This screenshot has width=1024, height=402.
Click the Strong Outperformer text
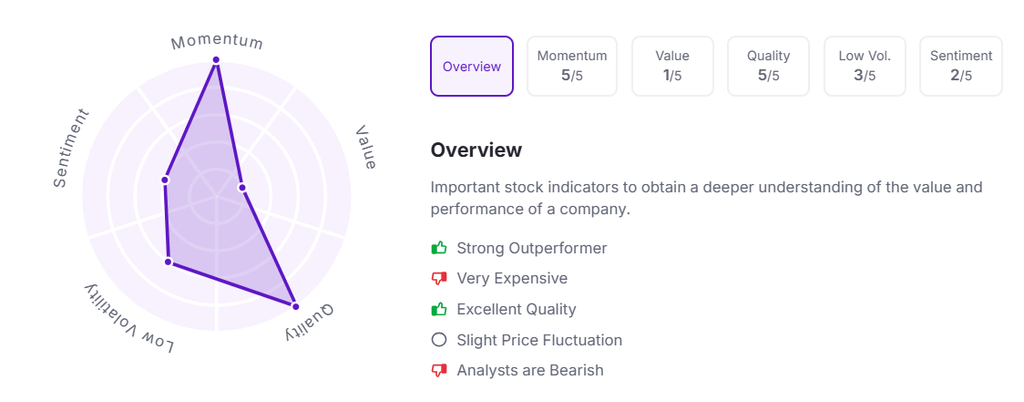point(531,248)
